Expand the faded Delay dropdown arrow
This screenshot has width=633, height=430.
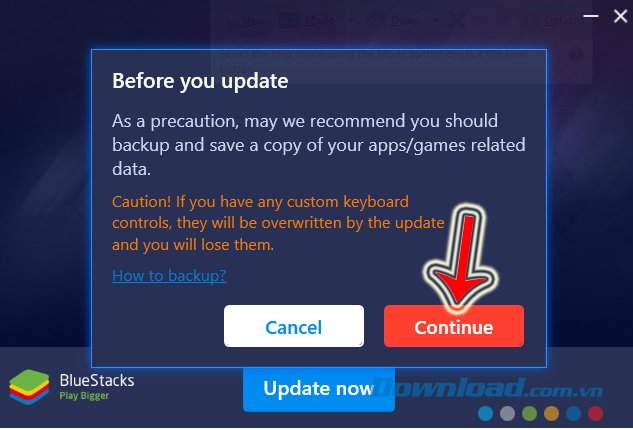[435, 20]
